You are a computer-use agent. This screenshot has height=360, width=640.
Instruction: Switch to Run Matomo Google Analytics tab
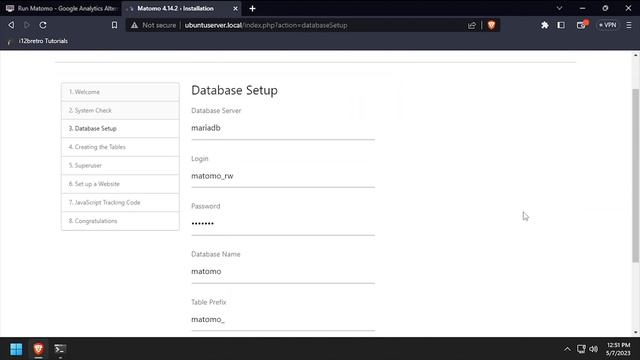point(61,8)
